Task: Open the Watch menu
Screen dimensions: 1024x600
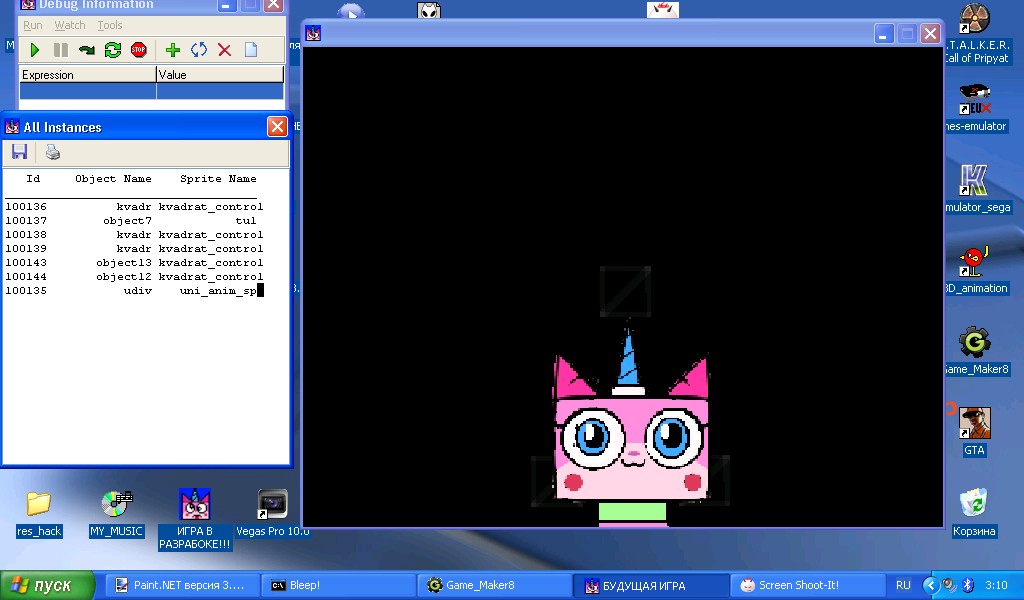Action: click(x=70, y=25)
